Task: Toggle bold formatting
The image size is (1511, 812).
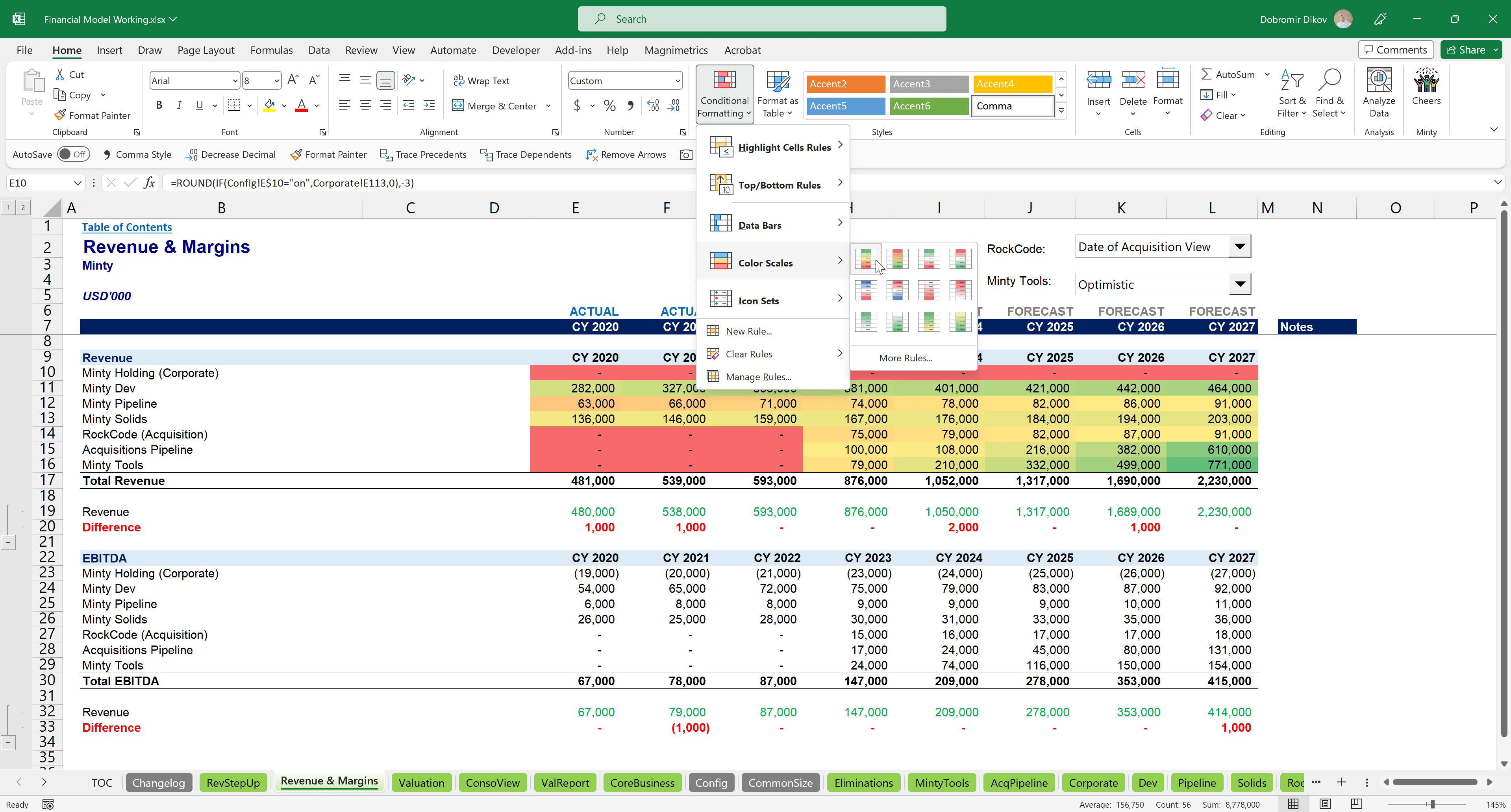Action: (159, 105)
